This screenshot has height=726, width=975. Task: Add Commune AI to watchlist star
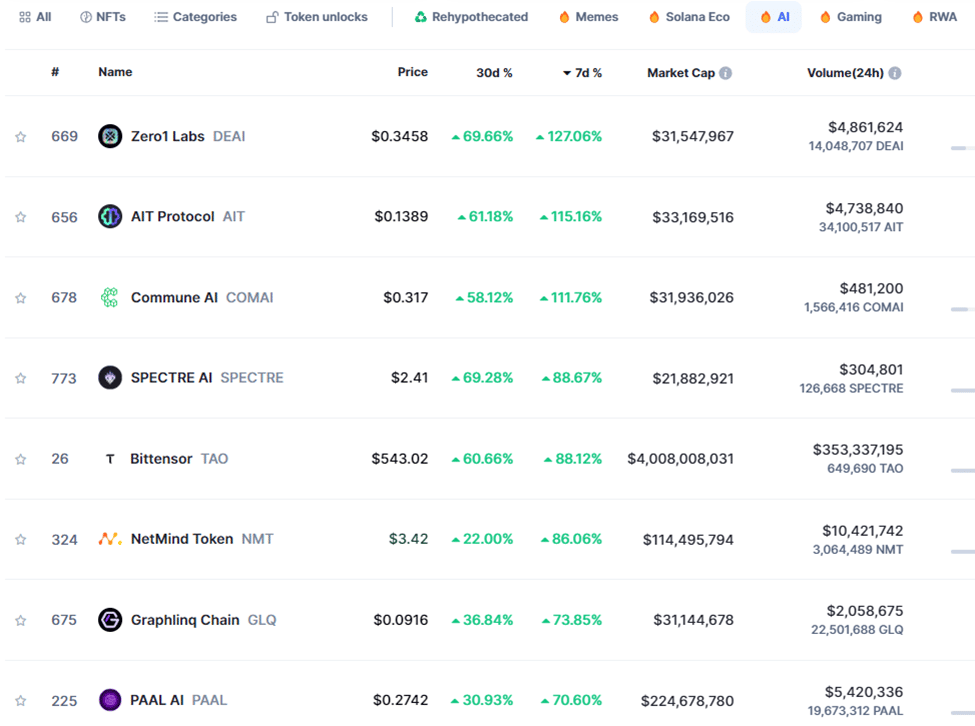tap(21, 298)
